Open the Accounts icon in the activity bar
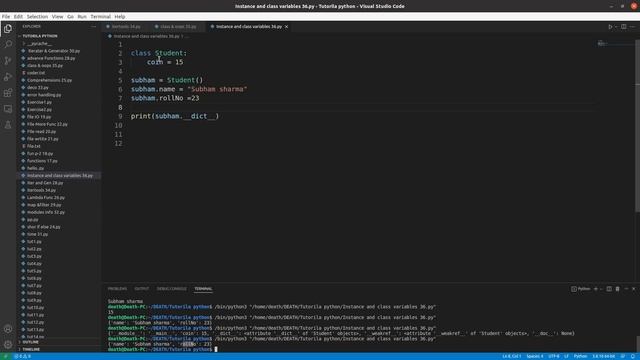Screen dimensions: 640x360 8,329
